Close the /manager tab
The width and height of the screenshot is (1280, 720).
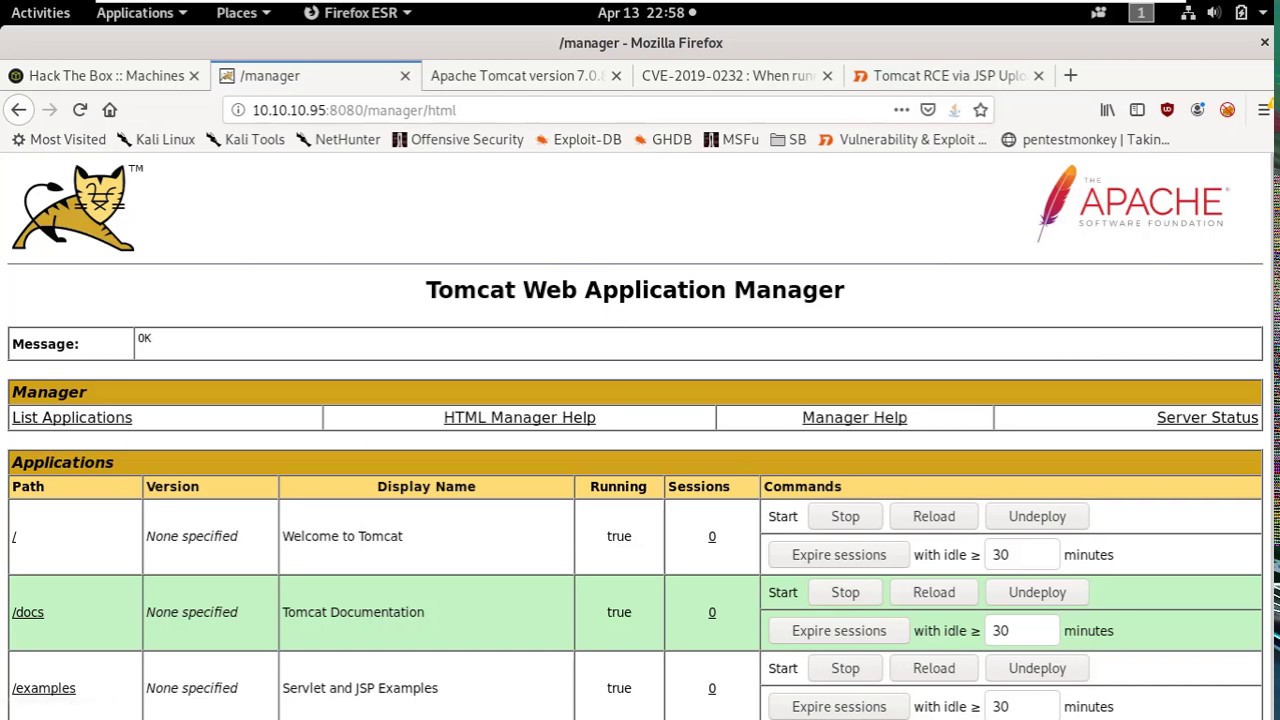(x=405, y=76)
